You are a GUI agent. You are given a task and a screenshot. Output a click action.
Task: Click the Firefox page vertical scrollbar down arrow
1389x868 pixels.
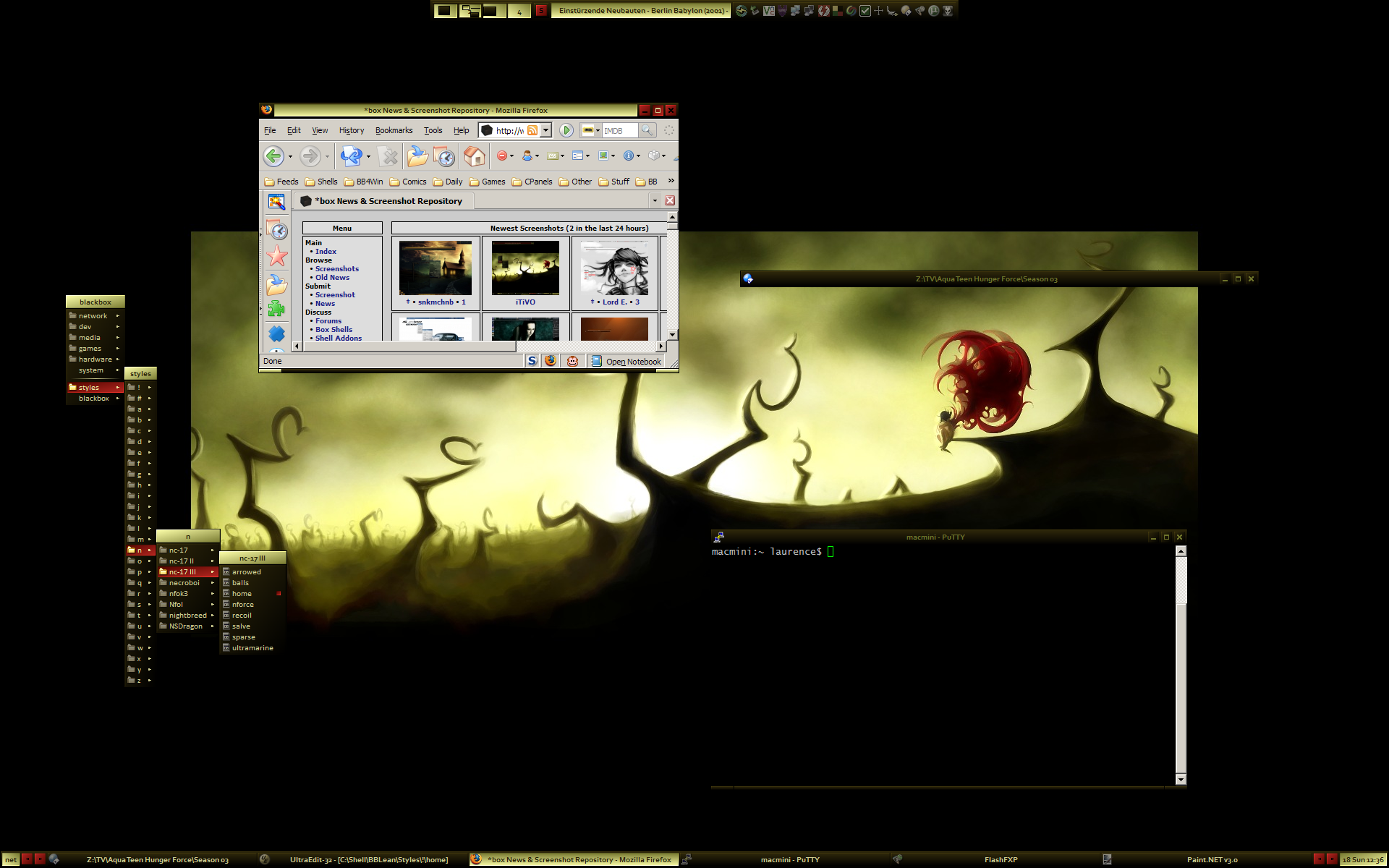tap(672, 335)
